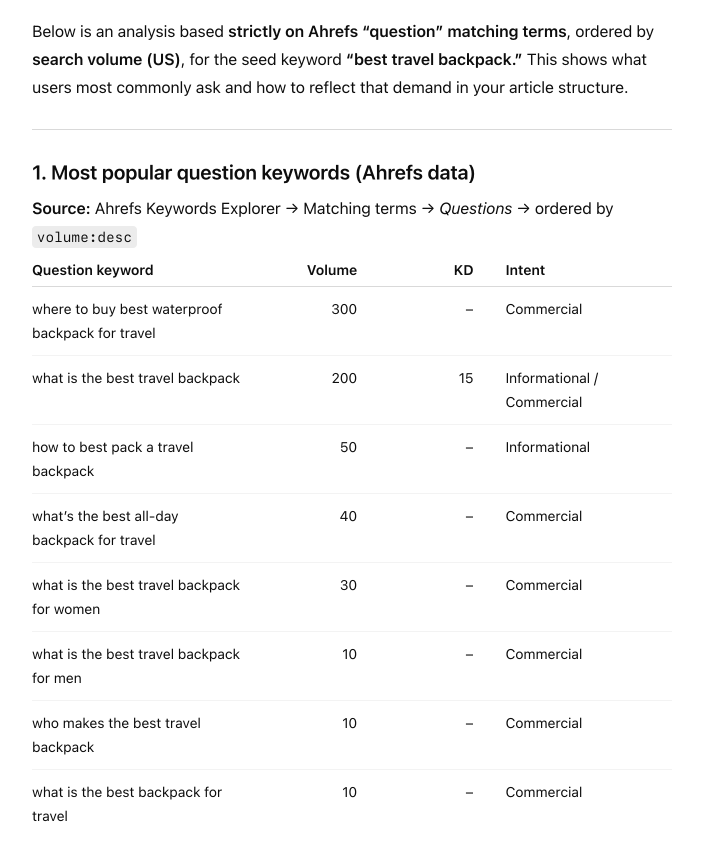This screenshot has height=860, width=706.
Task: Click 'who makes the best travel backpack'
Action: (x=116, y=735)
